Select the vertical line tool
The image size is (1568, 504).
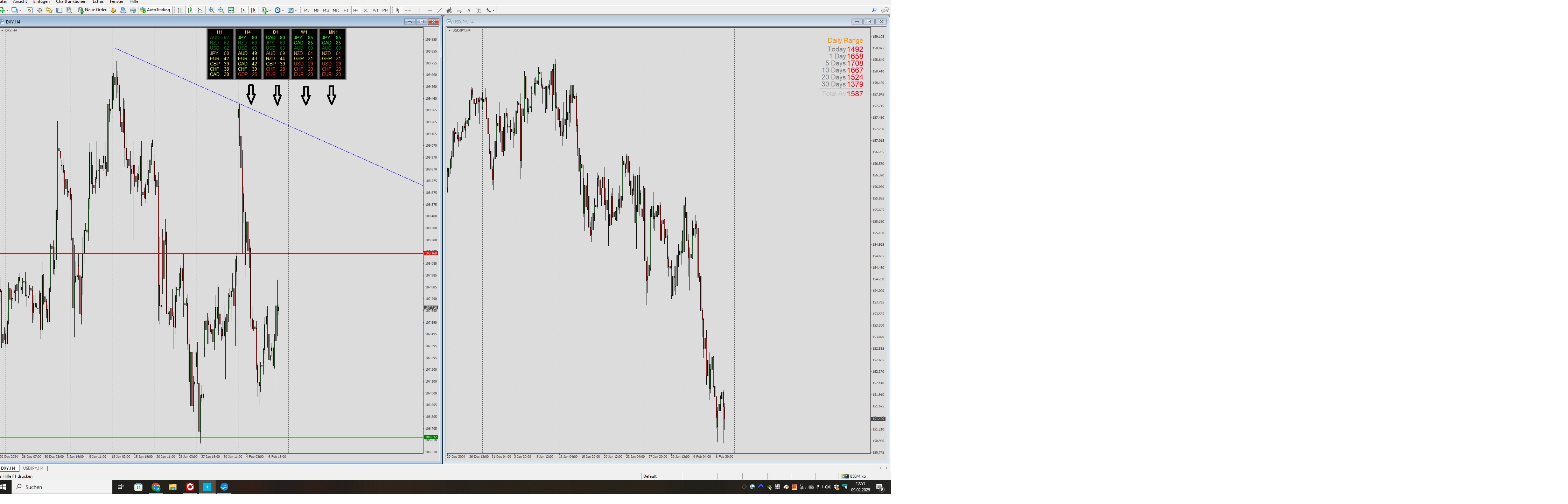pyautogui.click(x=420, y=10)
